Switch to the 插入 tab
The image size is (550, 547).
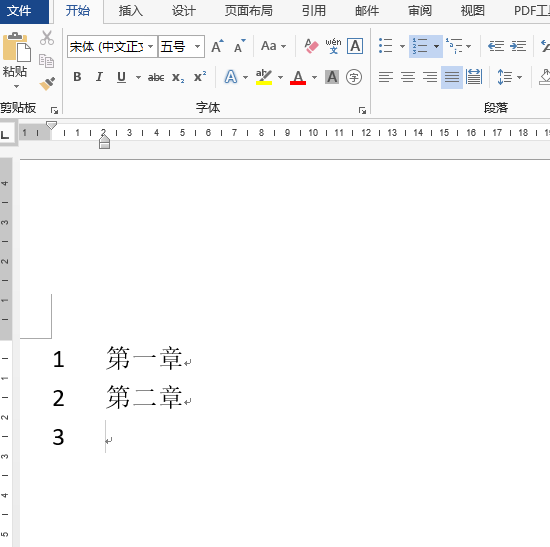click(x=130, y=11)
